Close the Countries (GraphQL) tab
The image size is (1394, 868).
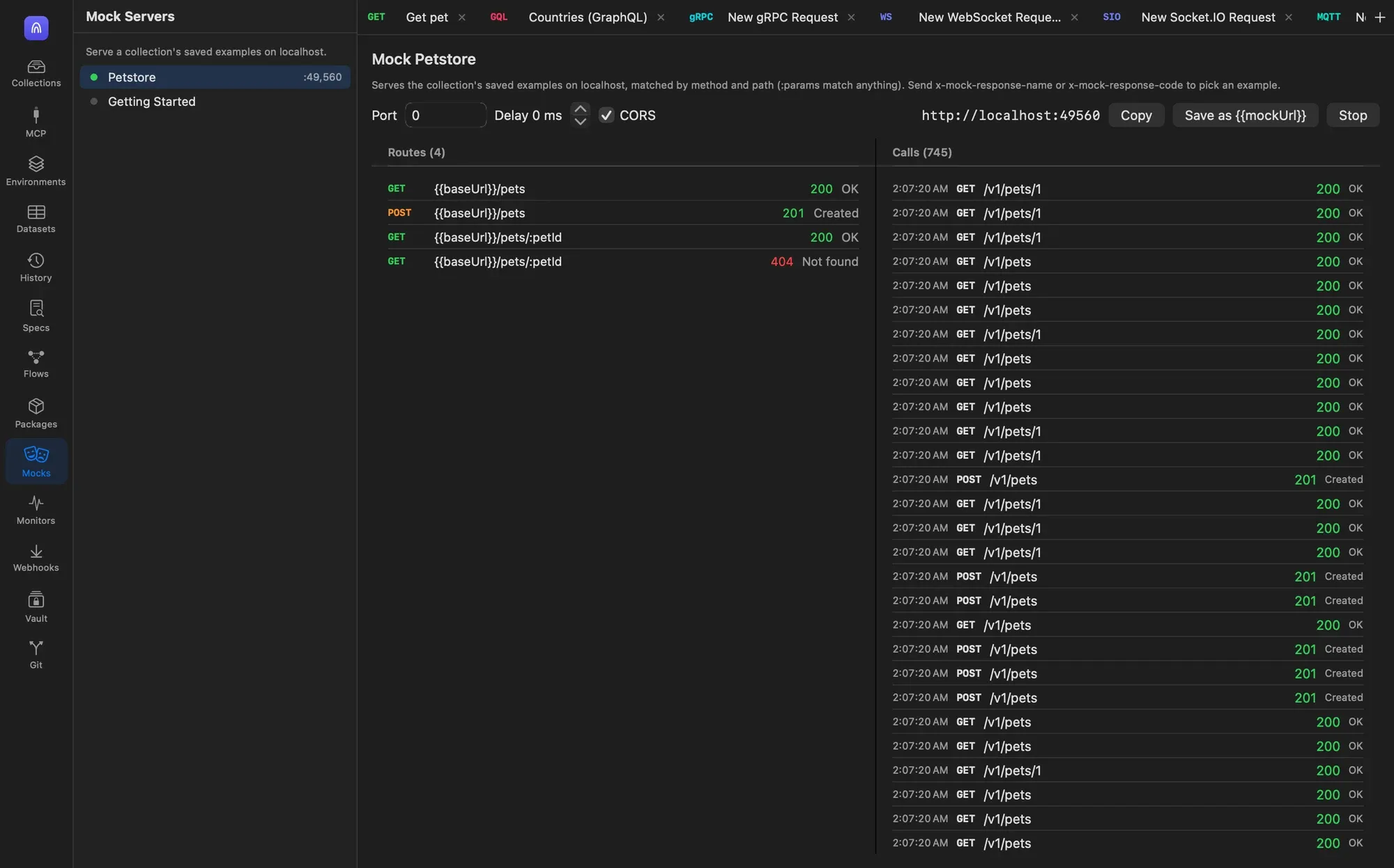[x=661, y=17]
